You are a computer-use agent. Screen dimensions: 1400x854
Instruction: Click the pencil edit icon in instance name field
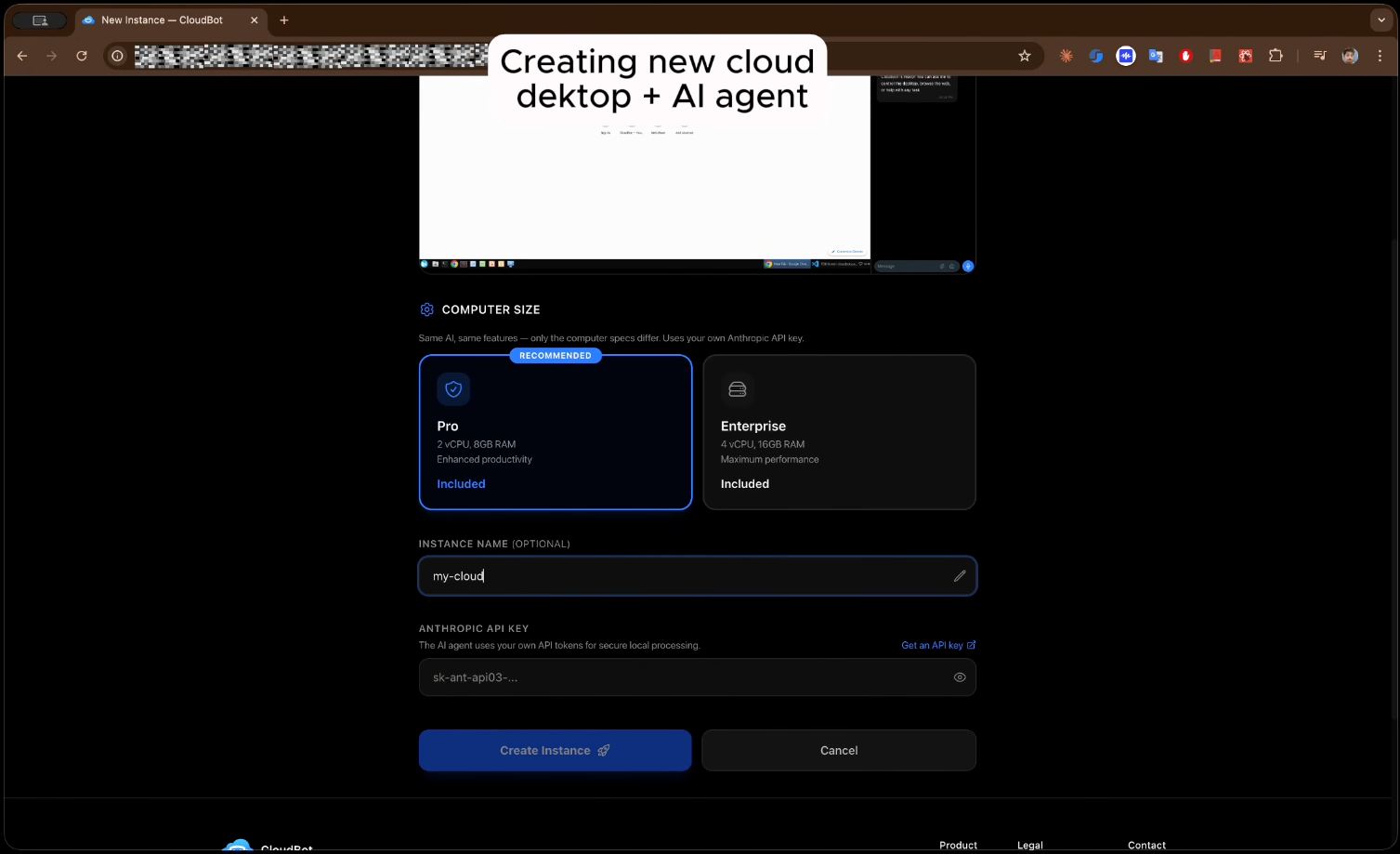tap(960, 576)
